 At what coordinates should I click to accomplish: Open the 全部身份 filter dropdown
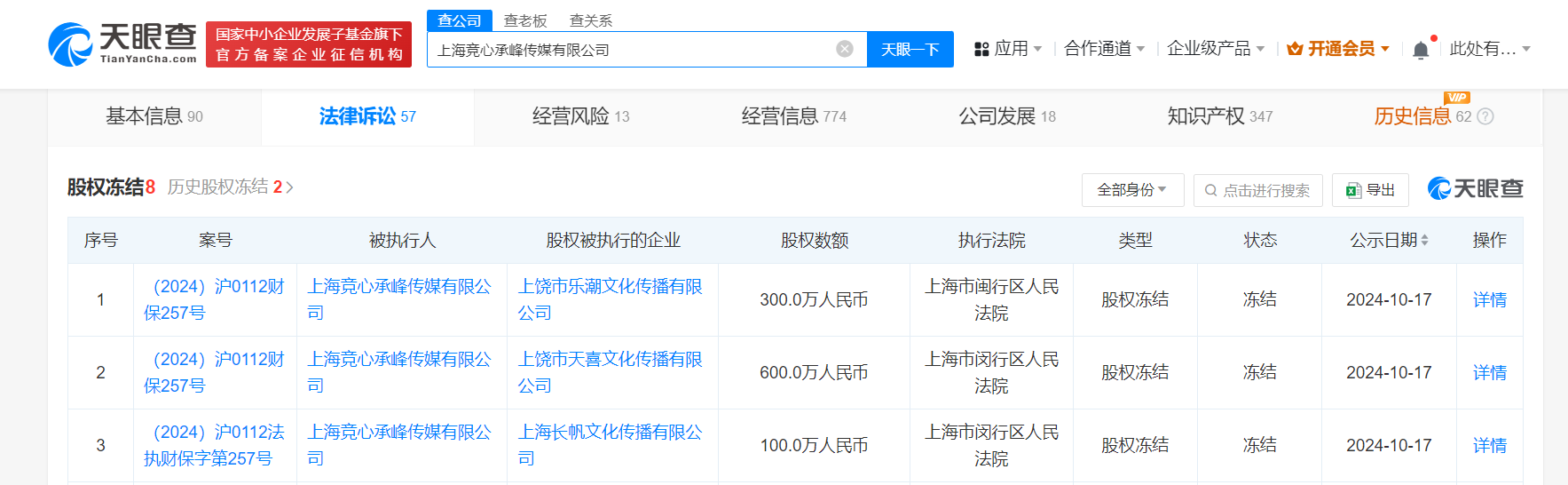(x=1132, y=190)
